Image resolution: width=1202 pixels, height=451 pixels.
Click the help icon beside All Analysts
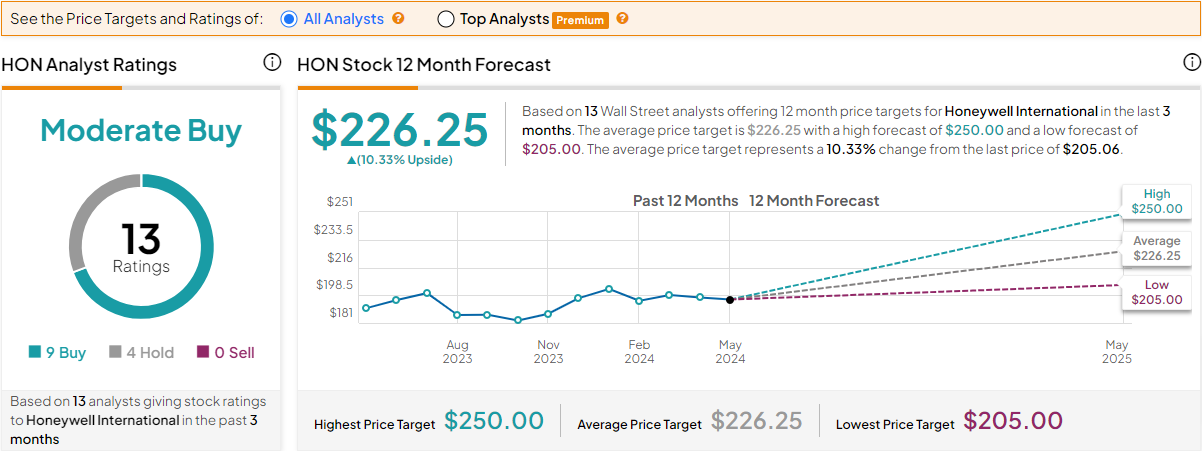(398, 18)
